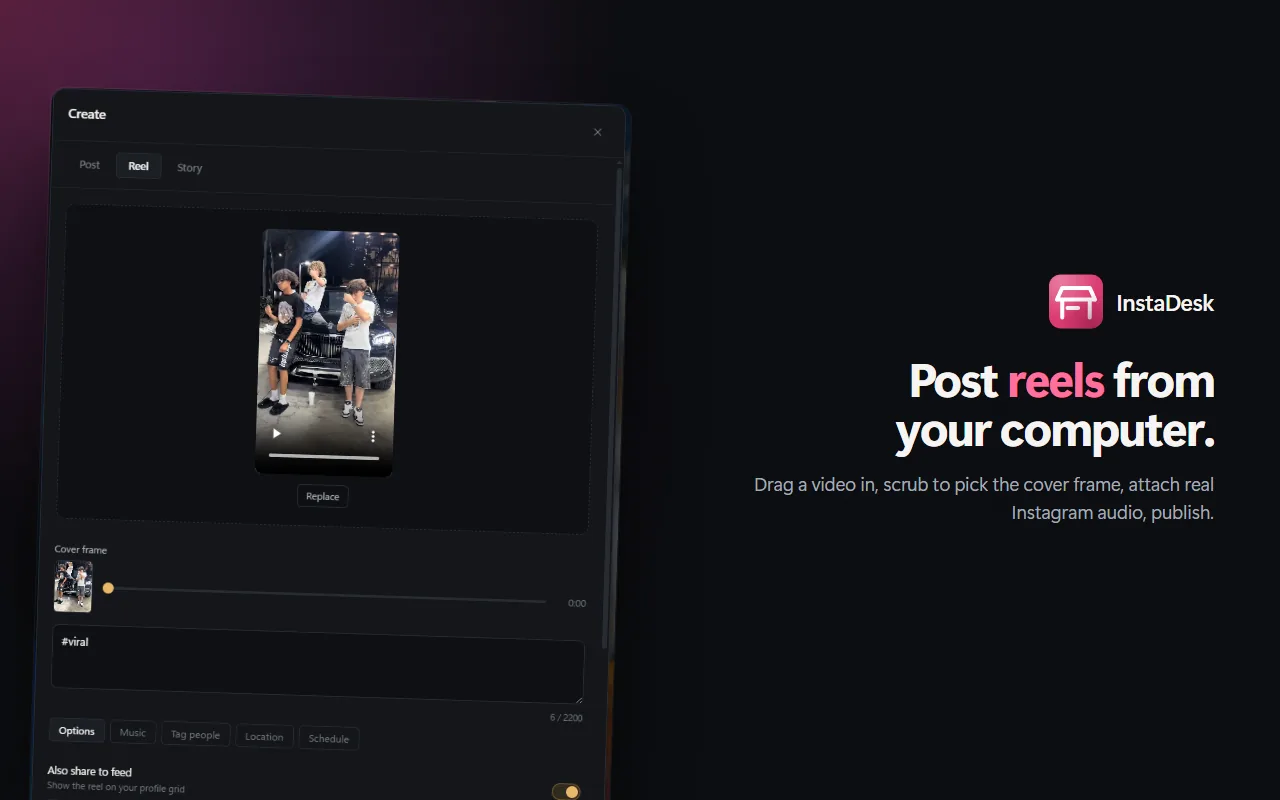The height and width of the screenshot is (800, 1280).
Task: Toggle Also share to feed switch
Action: click(x=566, y=792)
